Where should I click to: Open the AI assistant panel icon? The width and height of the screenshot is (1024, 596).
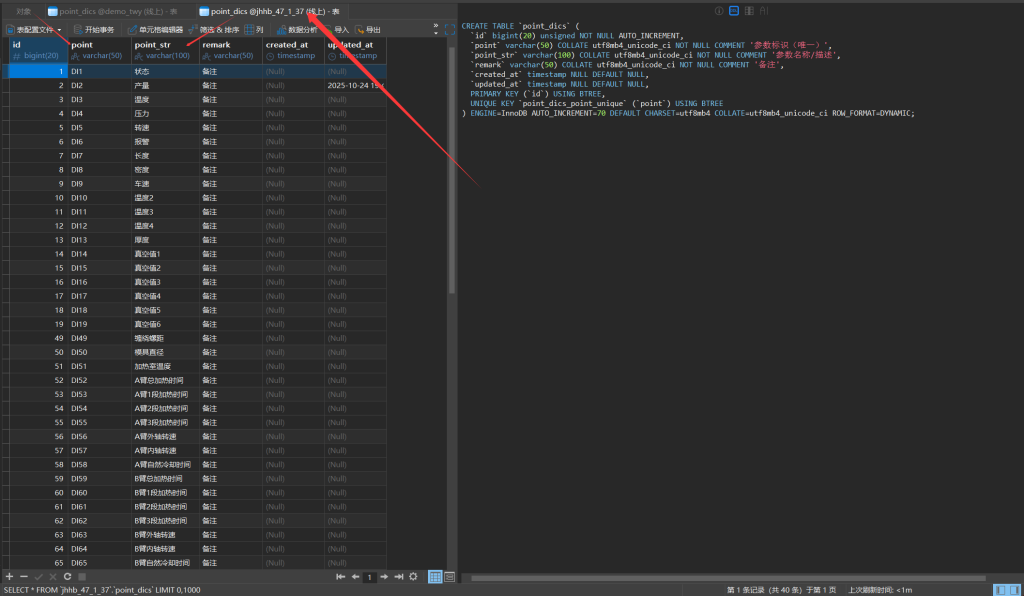(766, 11)
